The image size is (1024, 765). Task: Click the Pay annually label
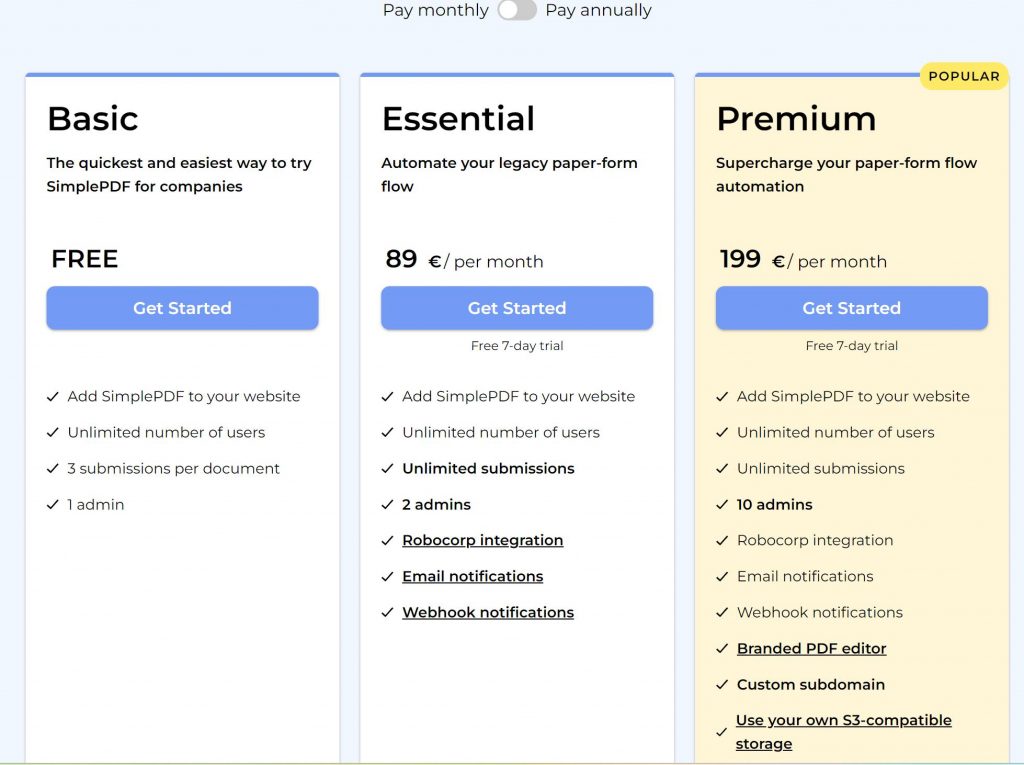click(598, 10)
